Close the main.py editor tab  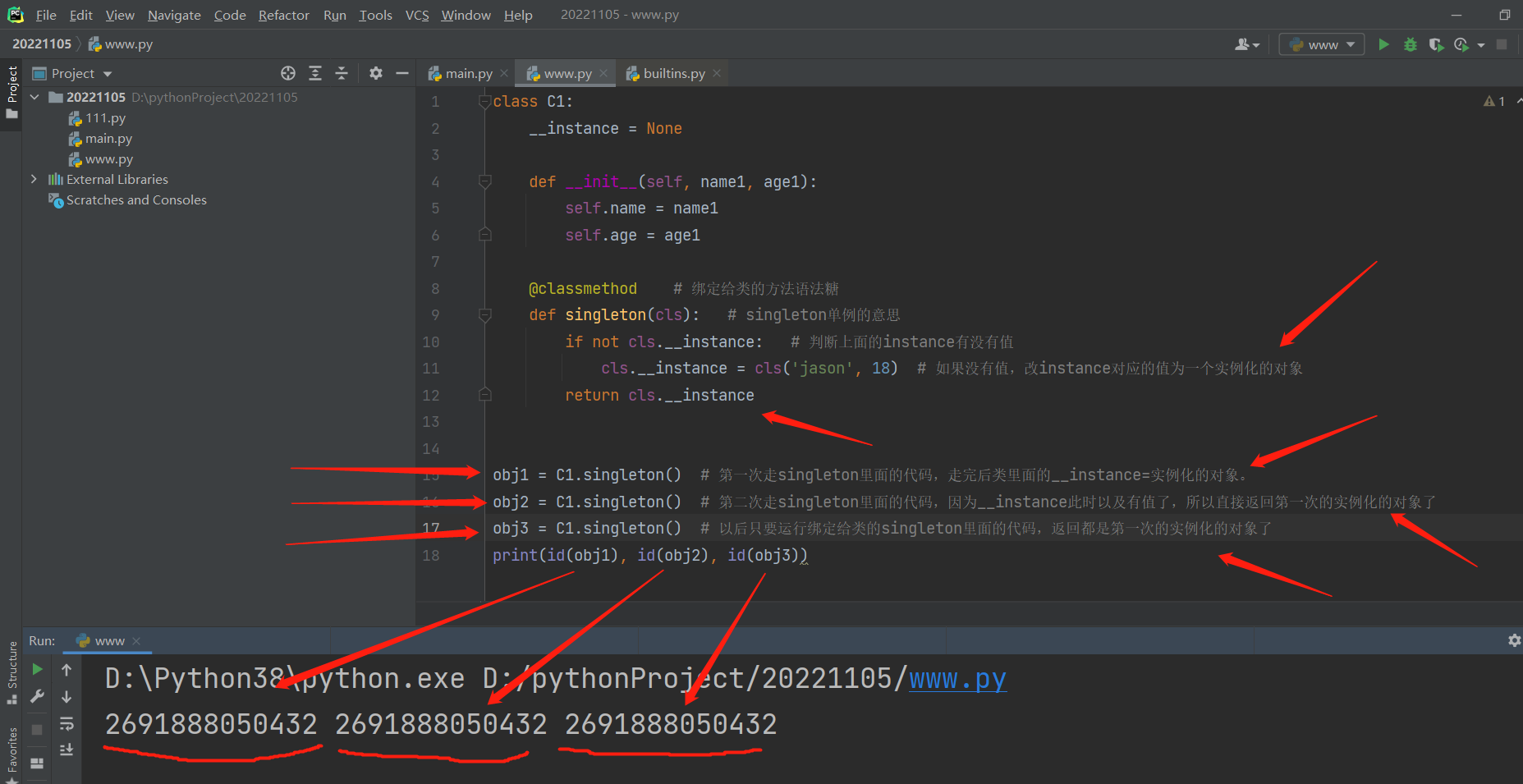504,73
